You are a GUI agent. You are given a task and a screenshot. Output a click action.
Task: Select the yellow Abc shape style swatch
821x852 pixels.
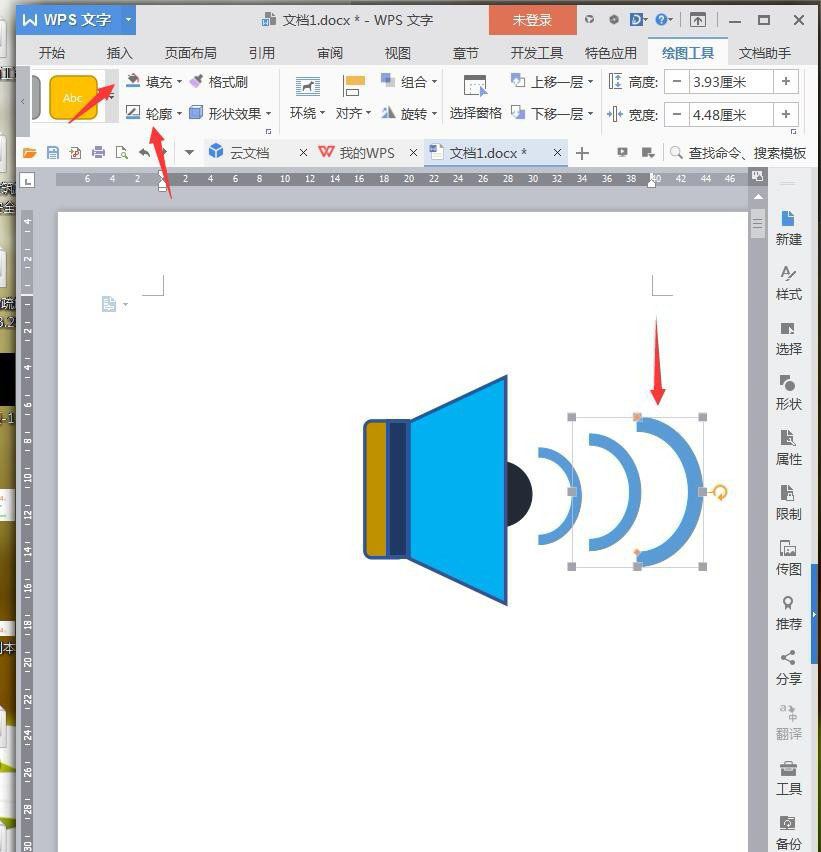[x=73, y=98]
